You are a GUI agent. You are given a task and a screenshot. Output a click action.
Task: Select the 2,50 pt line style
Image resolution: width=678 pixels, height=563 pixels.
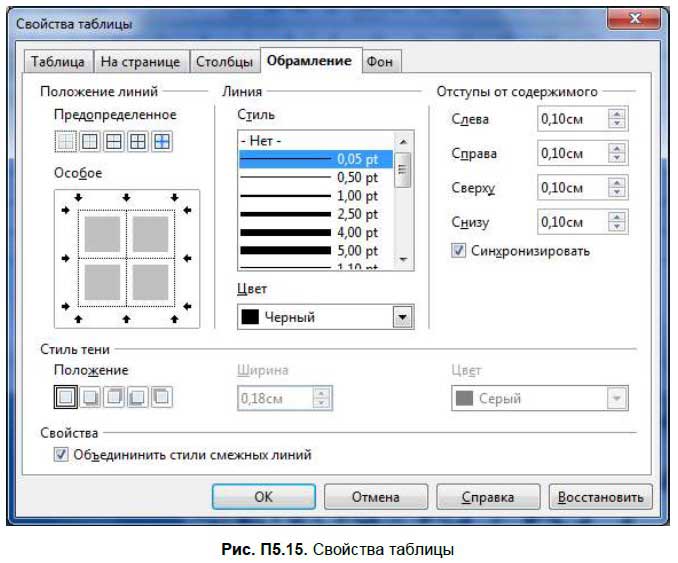pyautogui.click(x=316, y=214)
